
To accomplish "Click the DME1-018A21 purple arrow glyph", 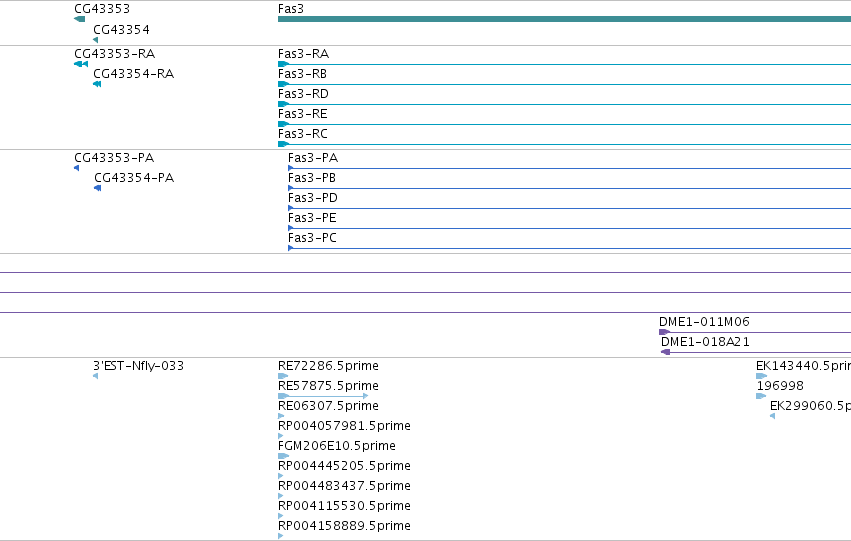I will (x=665, y=352).
